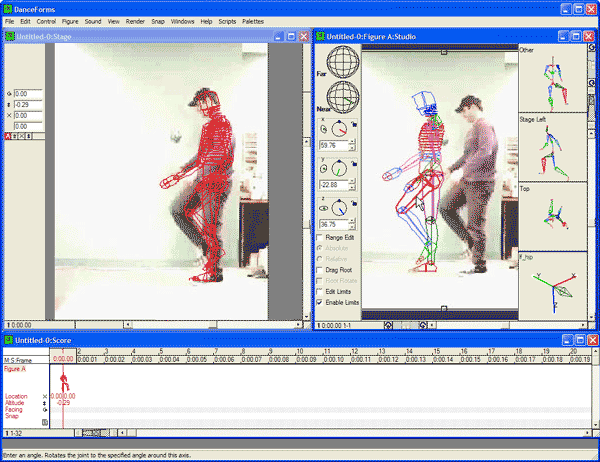Click the Score horizontal scrollbar thumb

pos(89,432)
